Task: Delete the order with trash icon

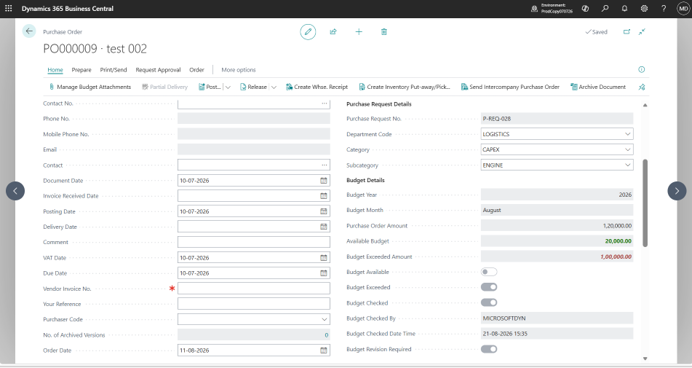Action: coord(384,32)
